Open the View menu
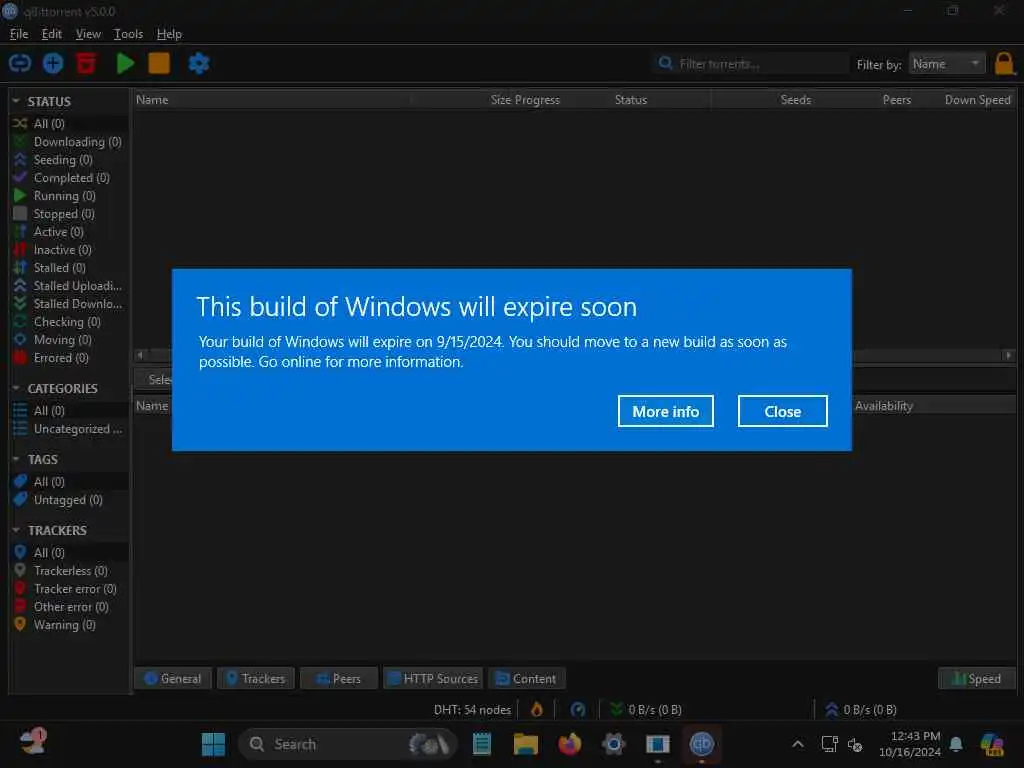Image resolution: width=1024 pixels, height=768 pixels. [x=88, y=34]
